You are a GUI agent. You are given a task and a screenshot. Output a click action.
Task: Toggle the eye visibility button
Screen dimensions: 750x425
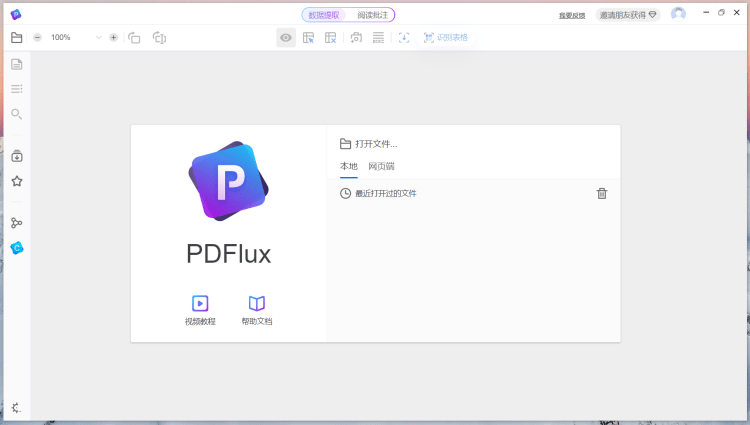(286, 37)
